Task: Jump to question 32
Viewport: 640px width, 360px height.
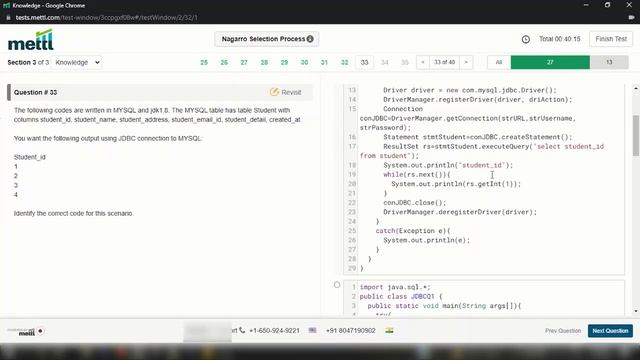Action: click(344, 62)
